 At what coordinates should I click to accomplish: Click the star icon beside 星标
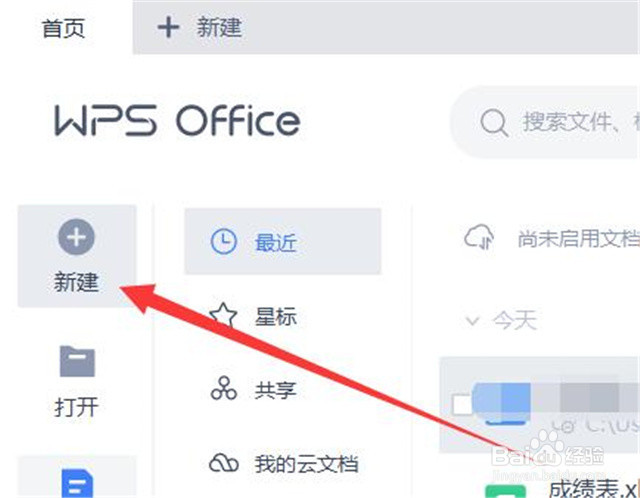(223, 316)
